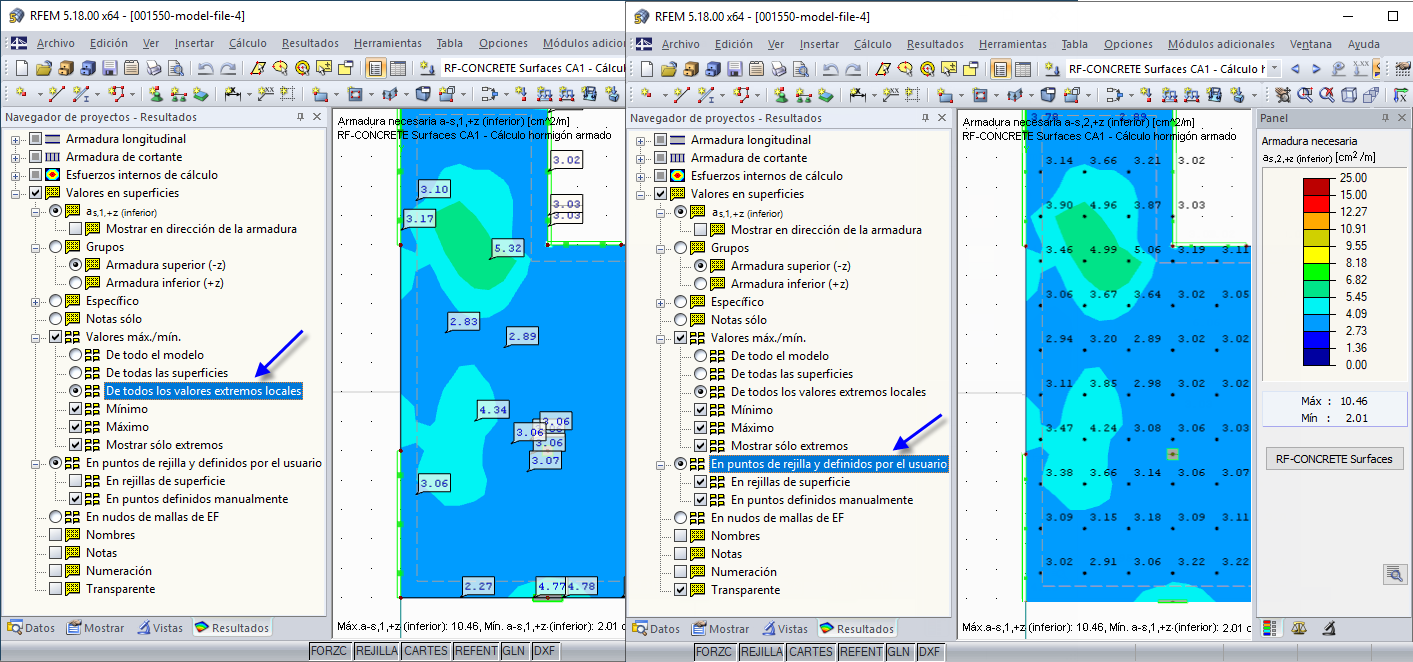The image size is (1413, 662).
Task: Click balance scale icon at Panel bottom
Action: tap(1299, 628)
